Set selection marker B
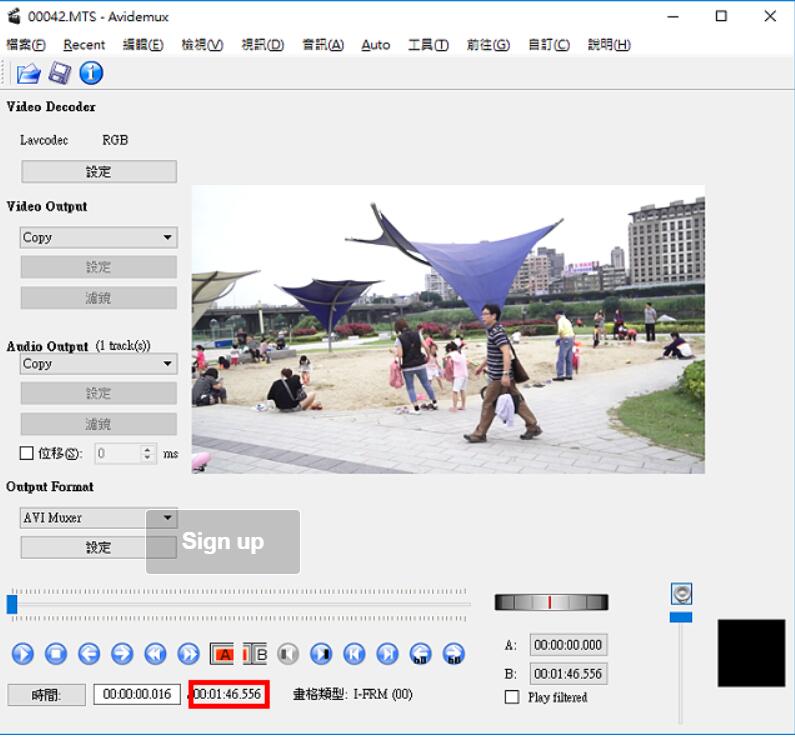This screenshot has height=737, width=795. [x=255, y=654]
